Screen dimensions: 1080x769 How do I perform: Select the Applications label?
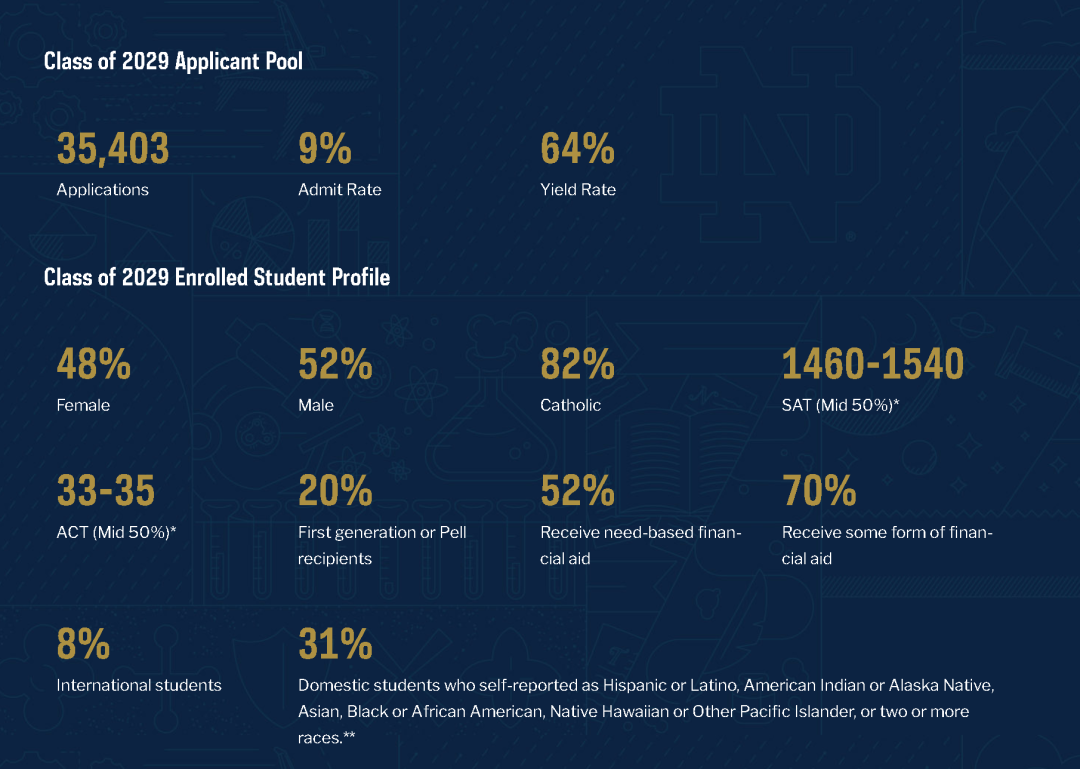[102, 190]
